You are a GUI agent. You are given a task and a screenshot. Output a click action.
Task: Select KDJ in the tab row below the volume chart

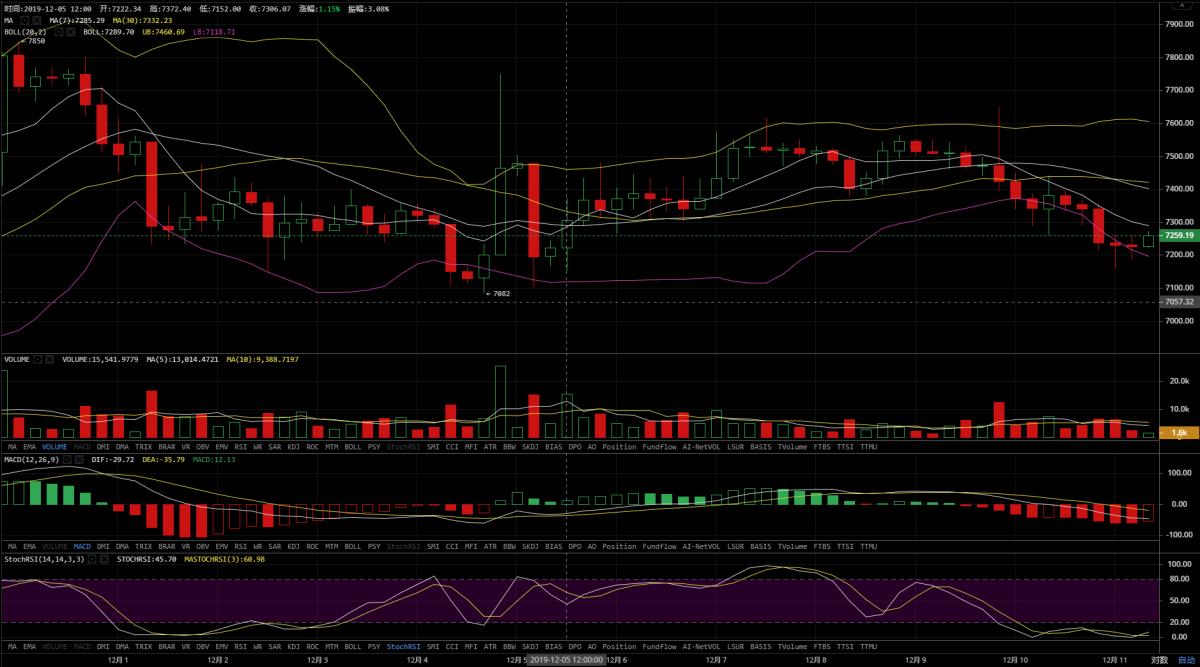293,447
